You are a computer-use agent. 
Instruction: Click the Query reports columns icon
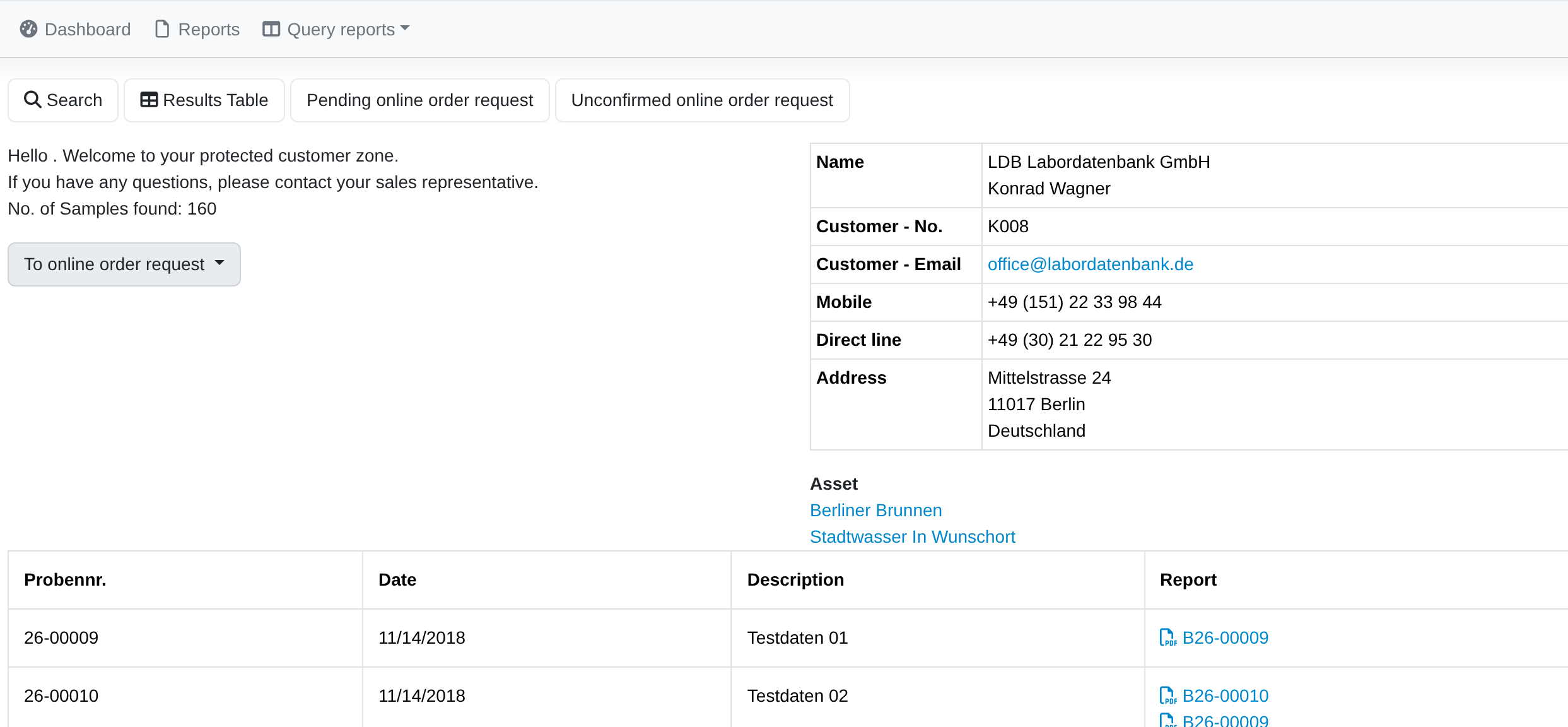coord(271,29)
